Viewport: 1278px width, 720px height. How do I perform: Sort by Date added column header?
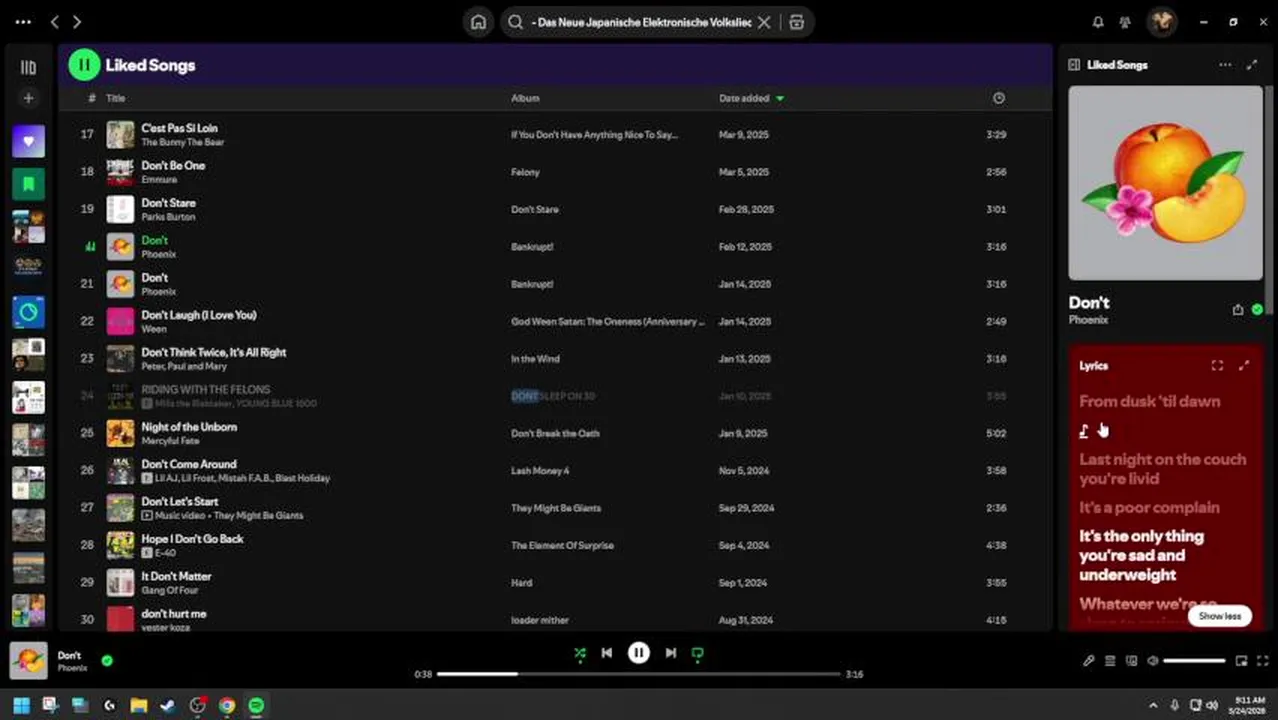click(744, 98)
